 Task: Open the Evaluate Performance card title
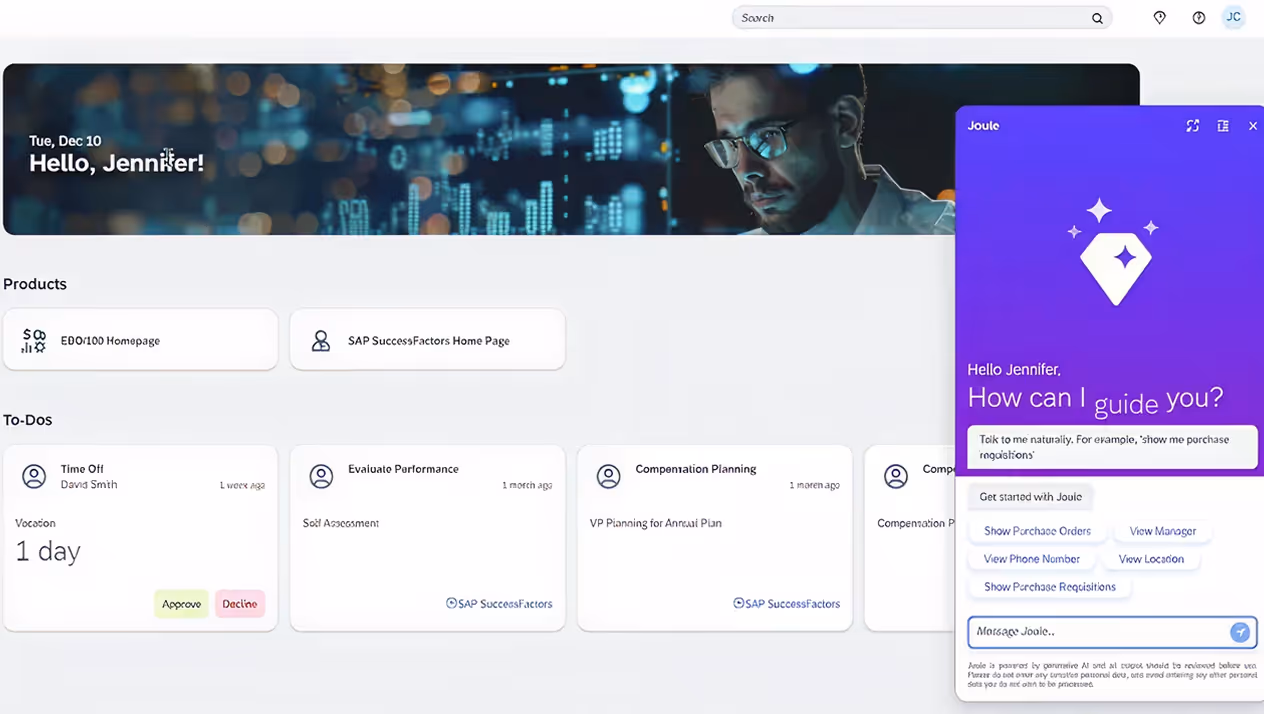(x=403, y=469)
